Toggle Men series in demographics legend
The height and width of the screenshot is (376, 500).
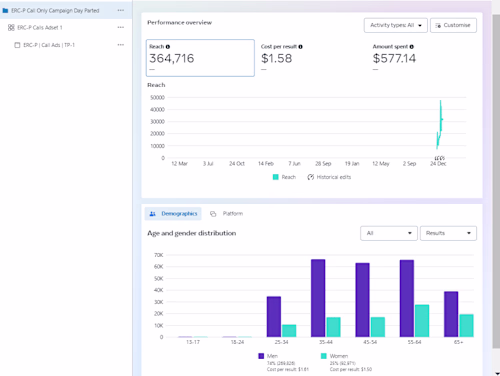click(268, 356)
